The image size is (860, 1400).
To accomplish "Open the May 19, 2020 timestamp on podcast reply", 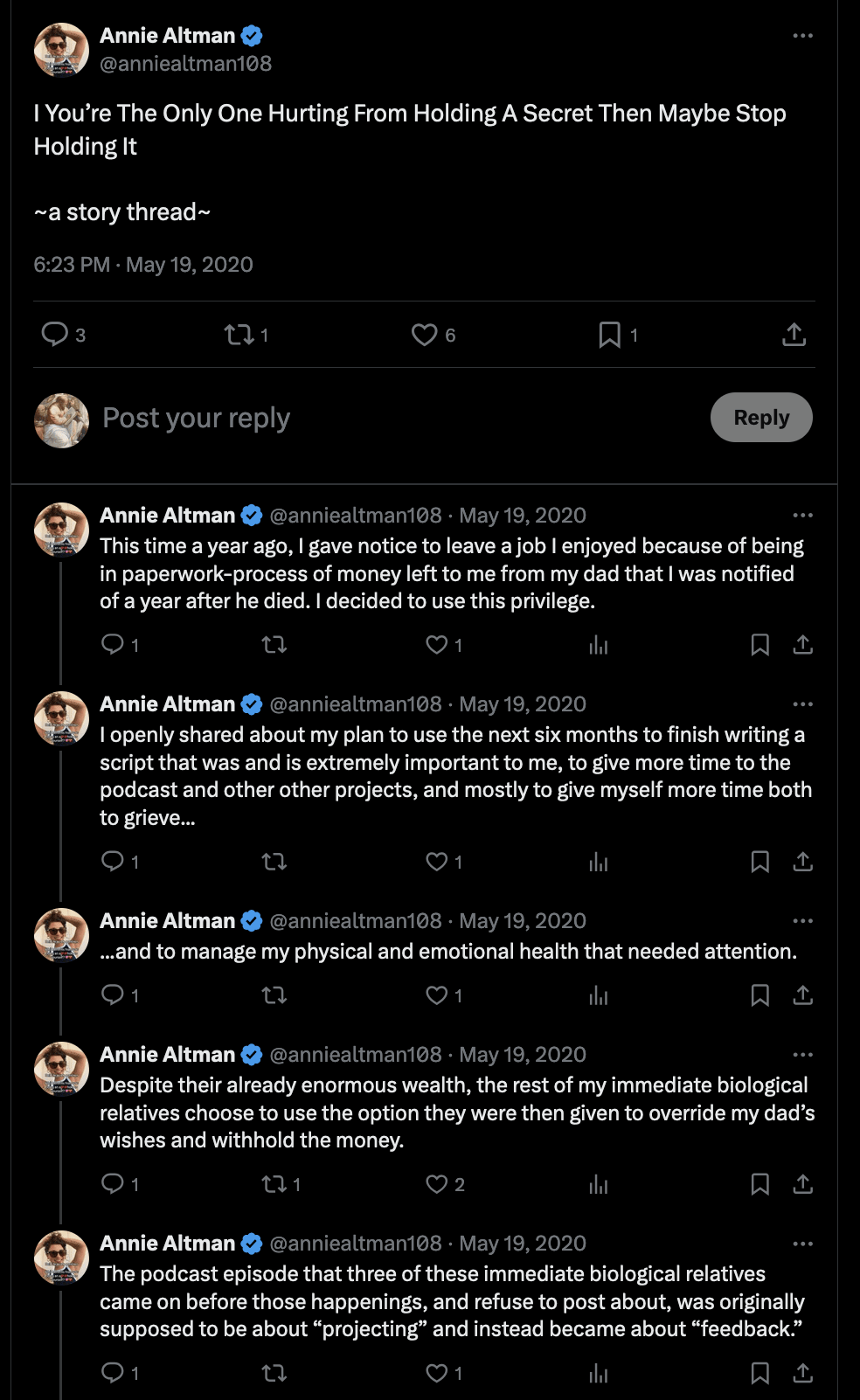I will click(522, 1244).
